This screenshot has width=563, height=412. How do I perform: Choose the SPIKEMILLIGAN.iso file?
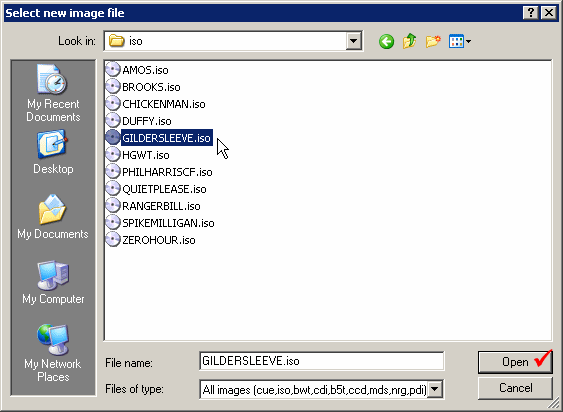160,223
